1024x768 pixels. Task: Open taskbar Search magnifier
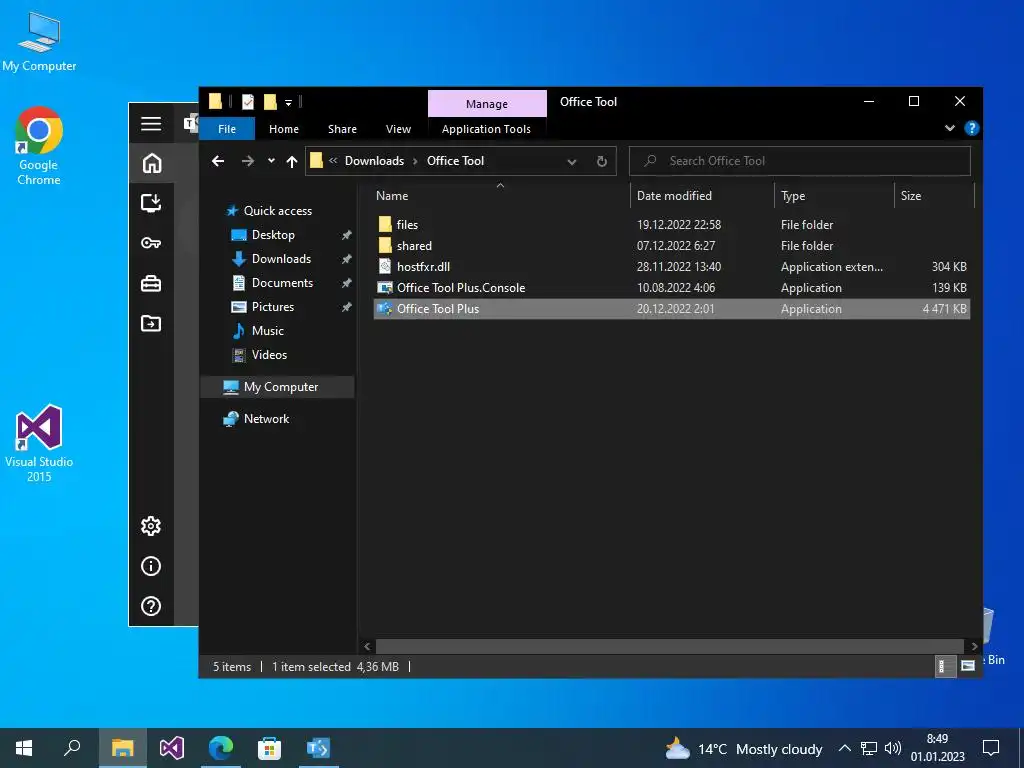tap(72, 748)
